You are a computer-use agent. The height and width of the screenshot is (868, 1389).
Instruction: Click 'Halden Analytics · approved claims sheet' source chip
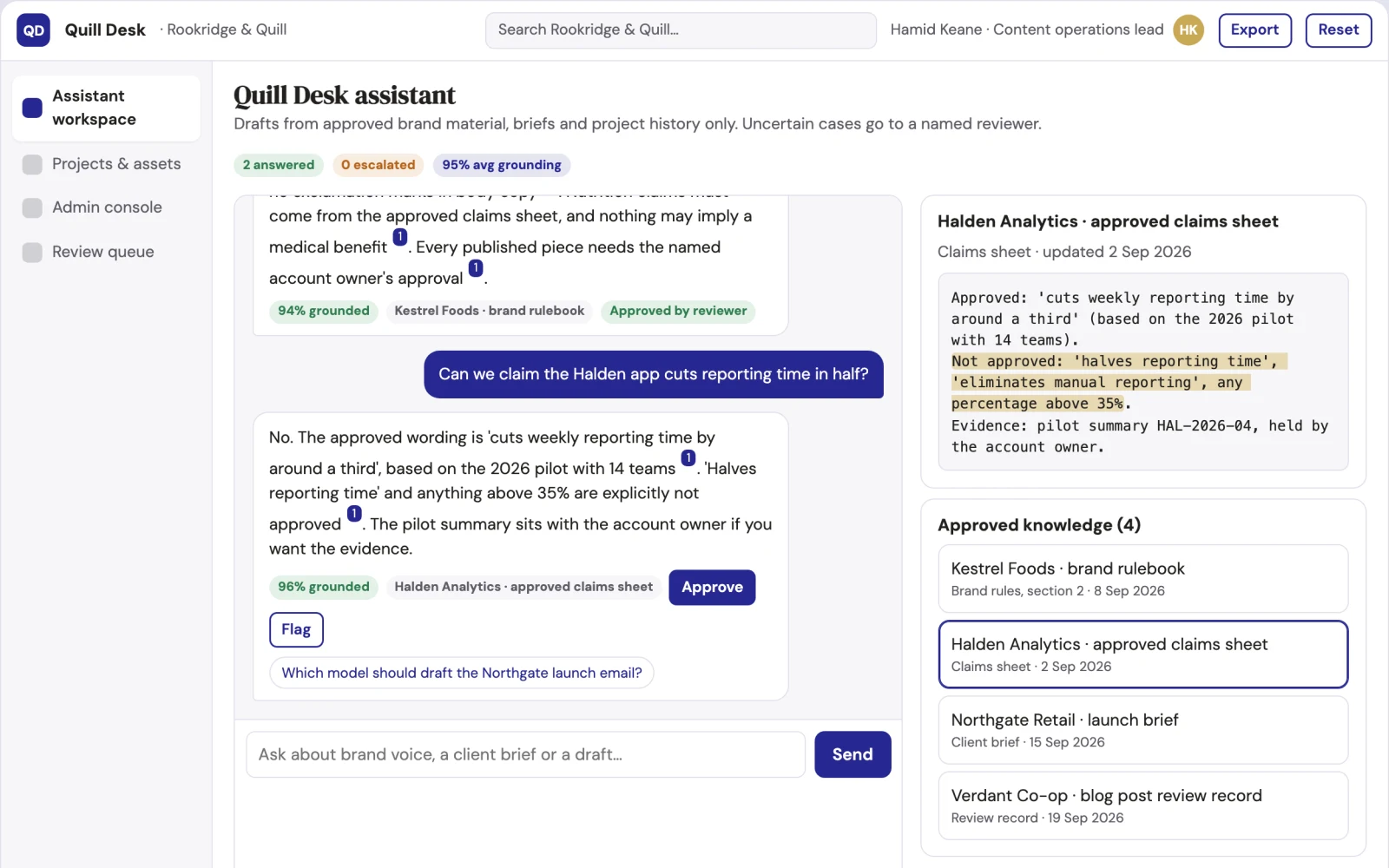click(523, 587)
